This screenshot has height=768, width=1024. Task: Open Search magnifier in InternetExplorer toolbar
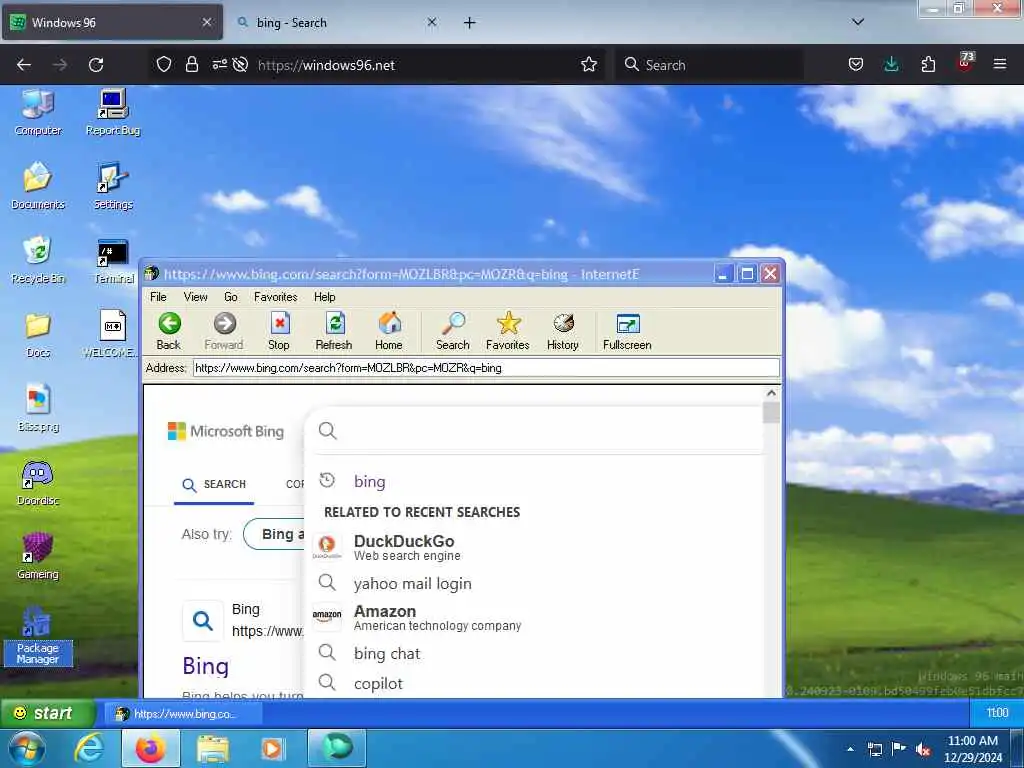[x=453, y=331]
